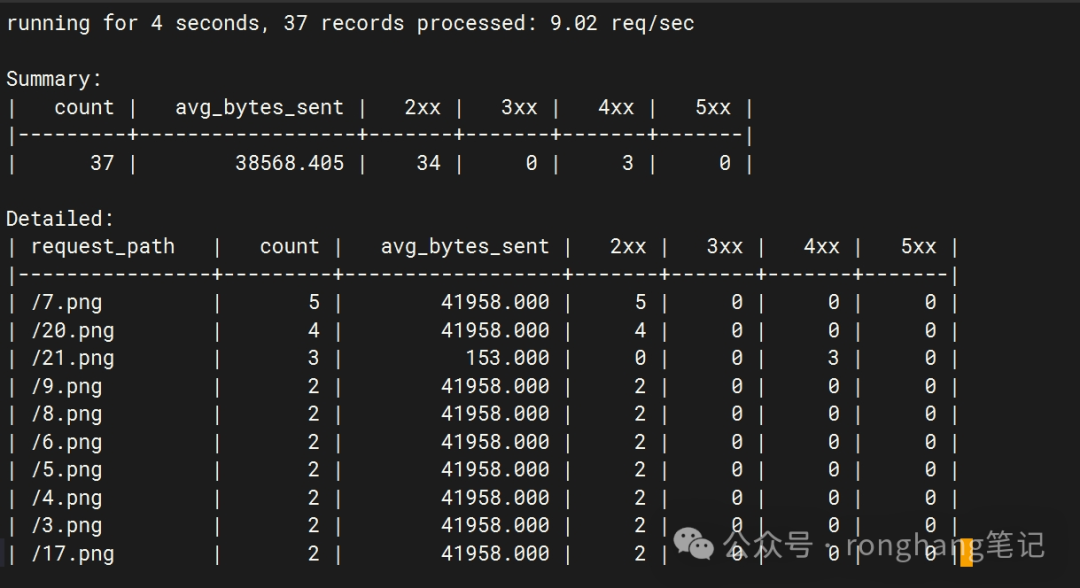The width and height of the screenshot is (1080, 588).
Task: Click the 2xx column header
Action: click(x=628, y=245)
